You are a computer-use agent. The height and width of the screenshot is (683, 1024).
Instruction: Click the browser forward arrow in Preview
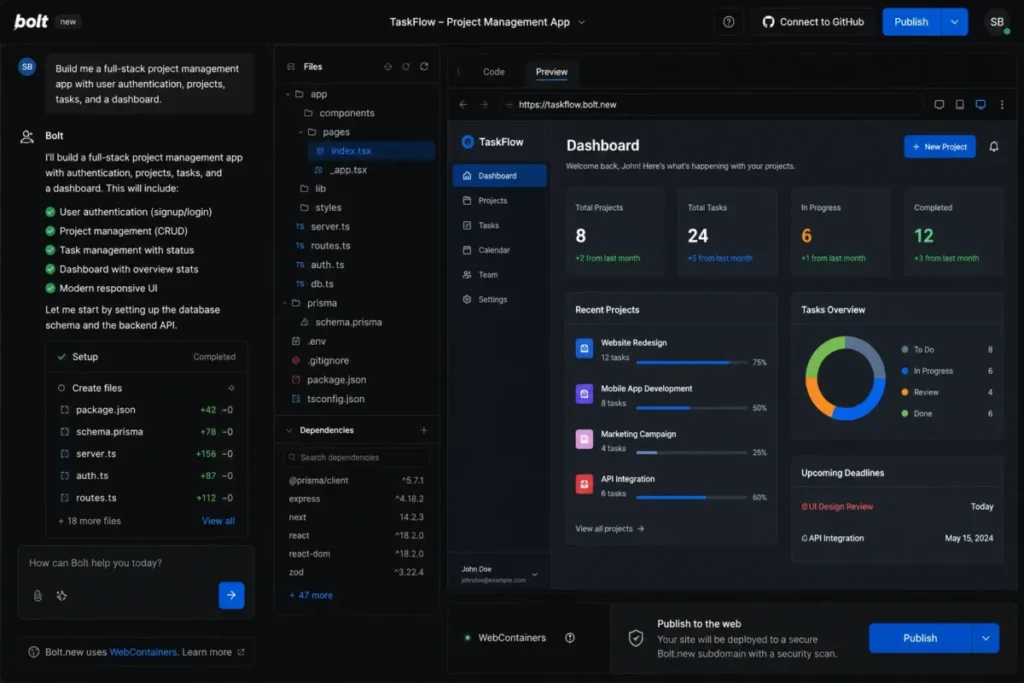click(484, 104)
